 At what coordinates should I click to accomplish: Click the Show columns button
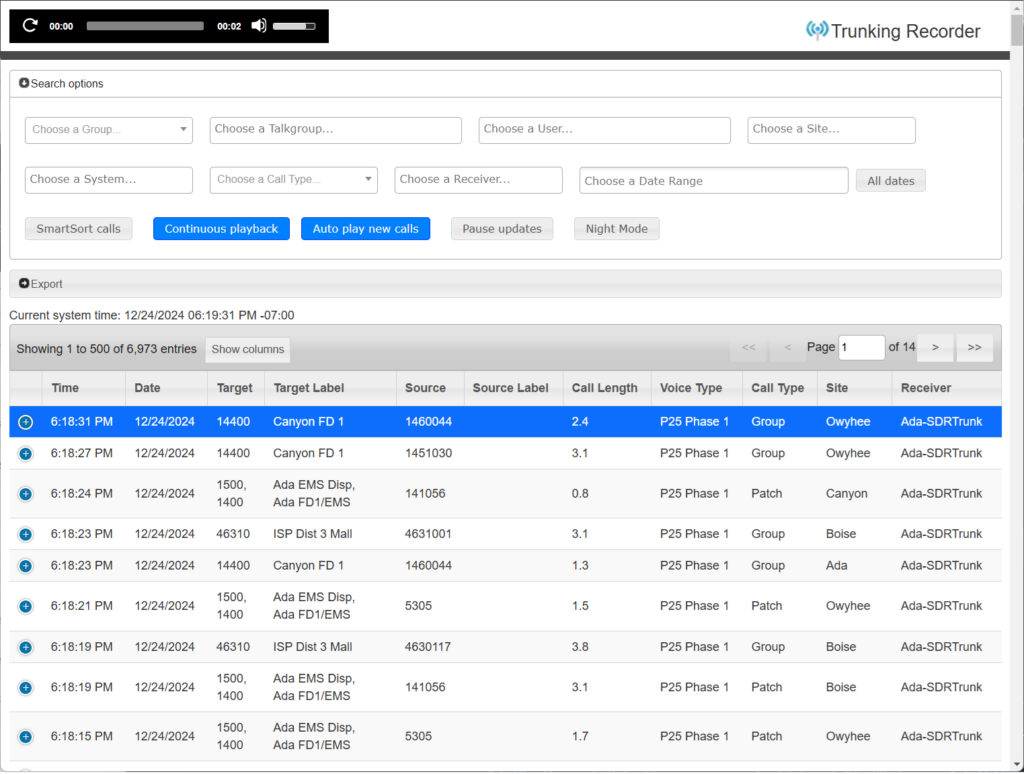248,349
